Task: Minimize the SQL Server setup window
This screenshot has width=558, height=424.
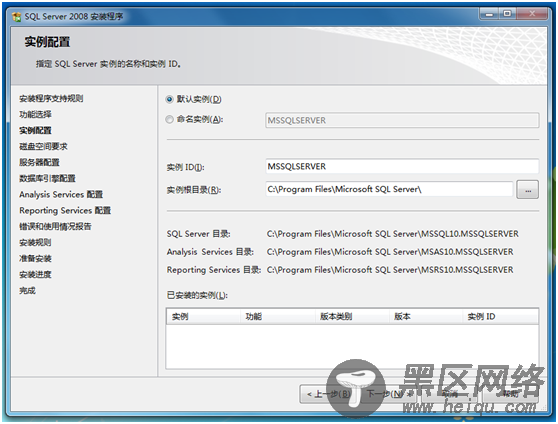Action: tap(490, 14)
